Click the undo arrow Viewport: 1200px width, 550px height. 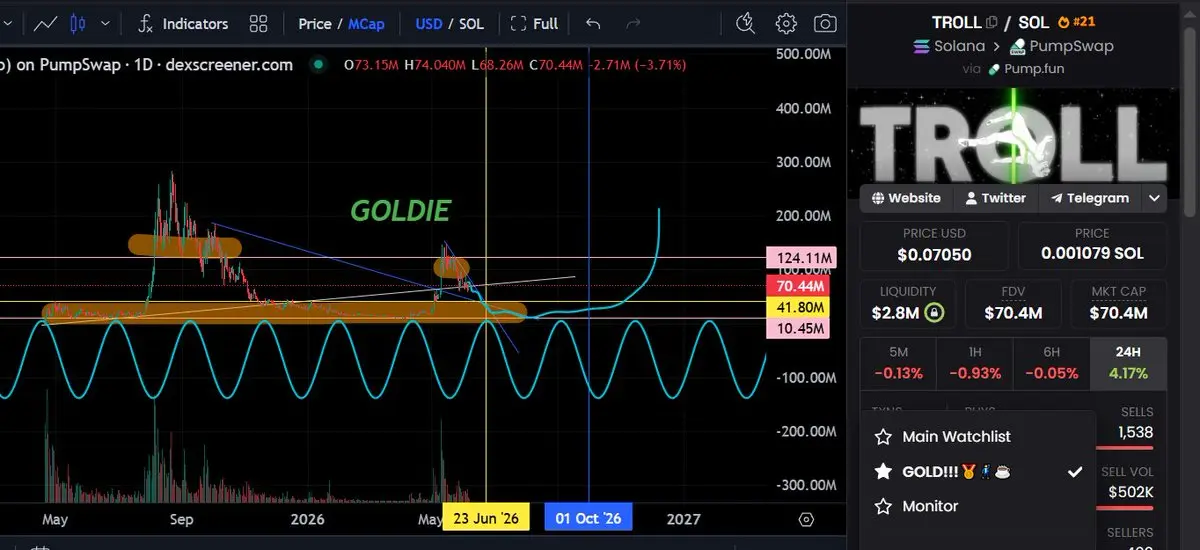(594, 23)
